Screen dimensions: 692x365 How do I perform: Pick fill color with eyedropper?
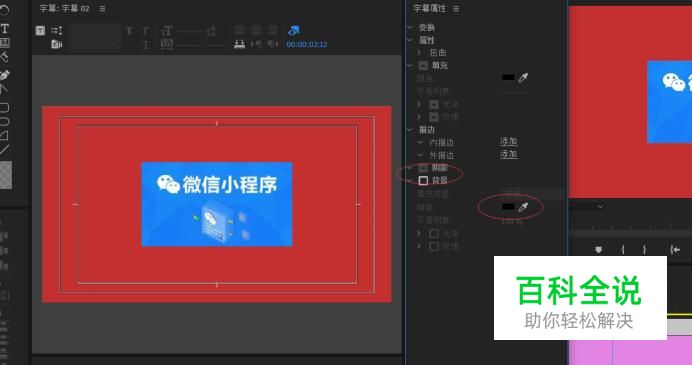coord(523,78)
